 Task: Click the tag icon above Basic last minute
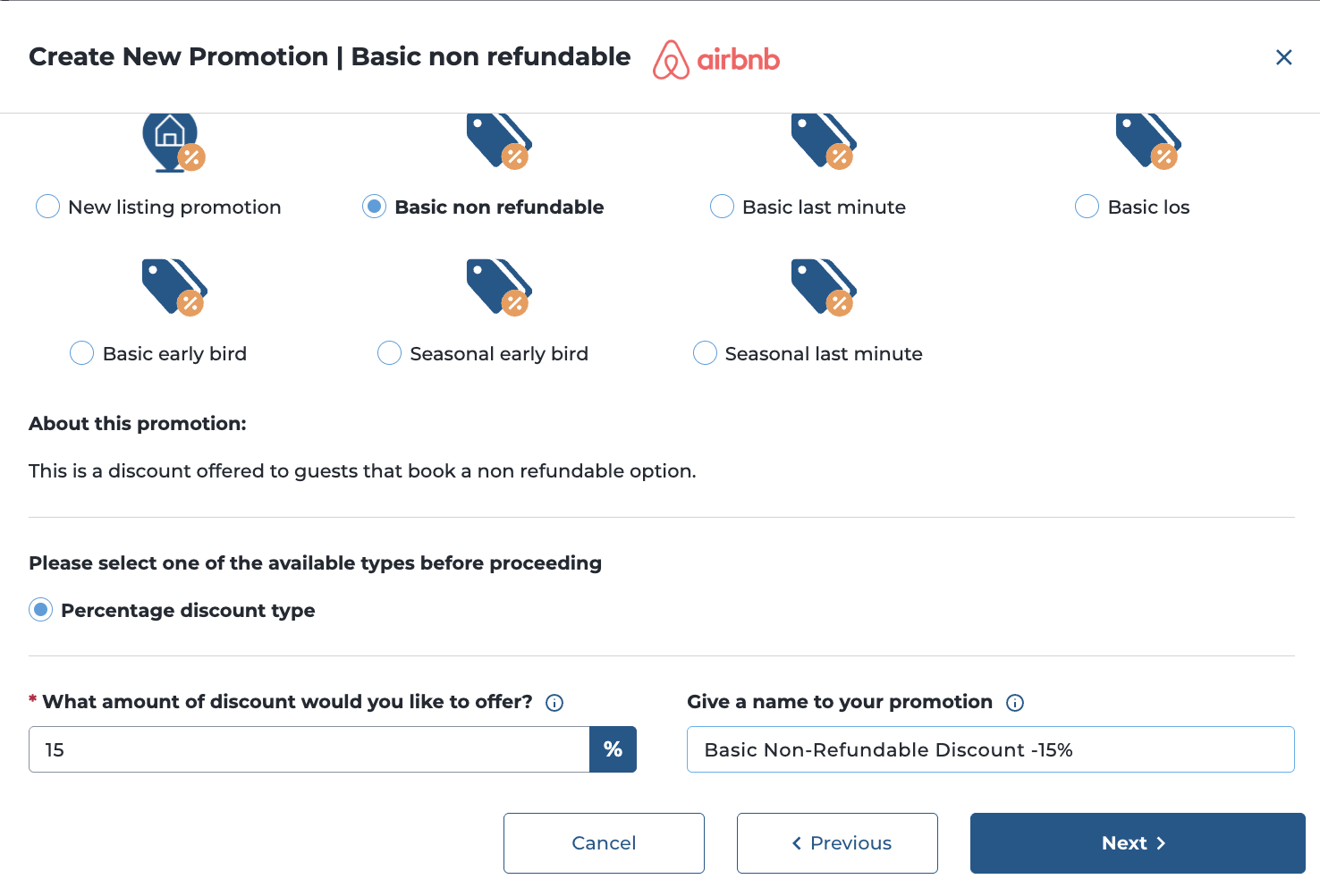click(x=824, y=141)
